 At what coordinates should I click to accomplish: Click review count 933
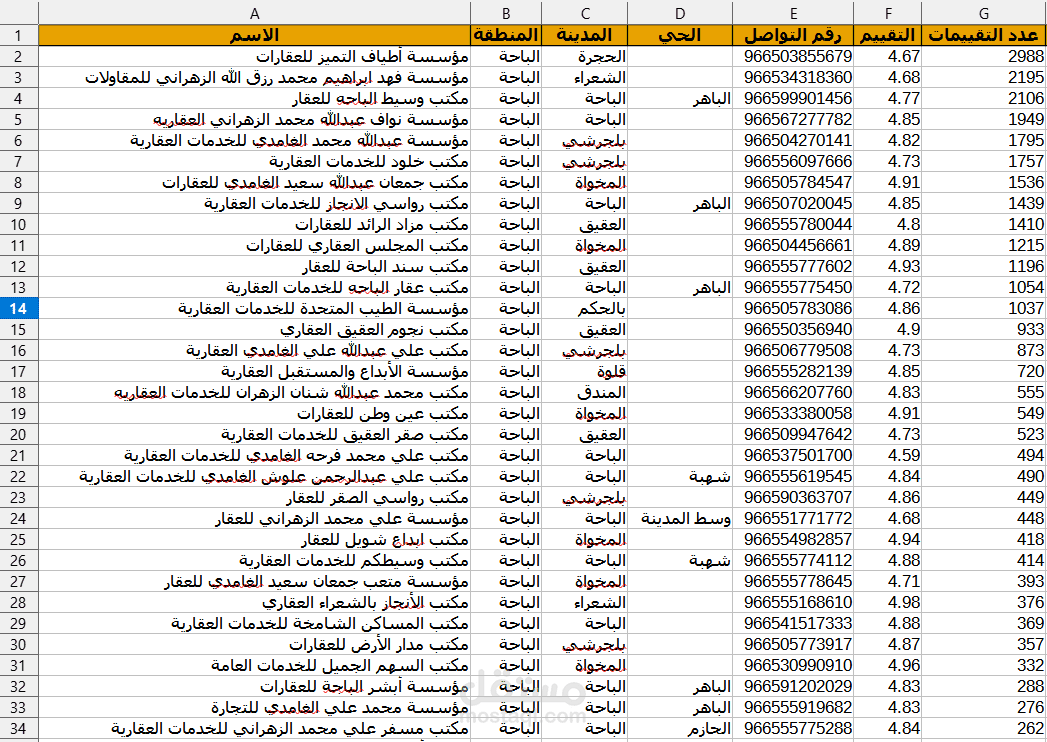[x=984, y=329]
